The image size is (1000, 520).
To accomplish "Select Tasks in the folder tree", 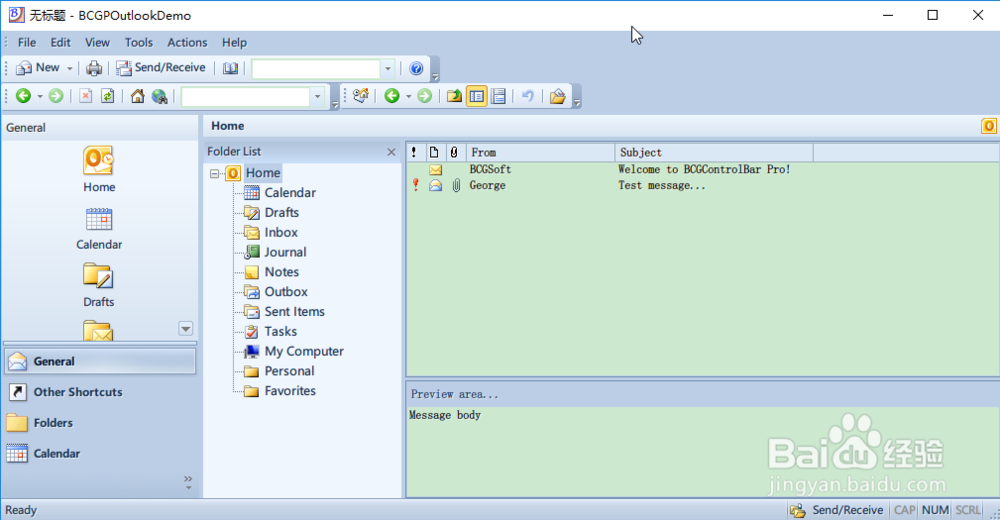I will point(281,331).
